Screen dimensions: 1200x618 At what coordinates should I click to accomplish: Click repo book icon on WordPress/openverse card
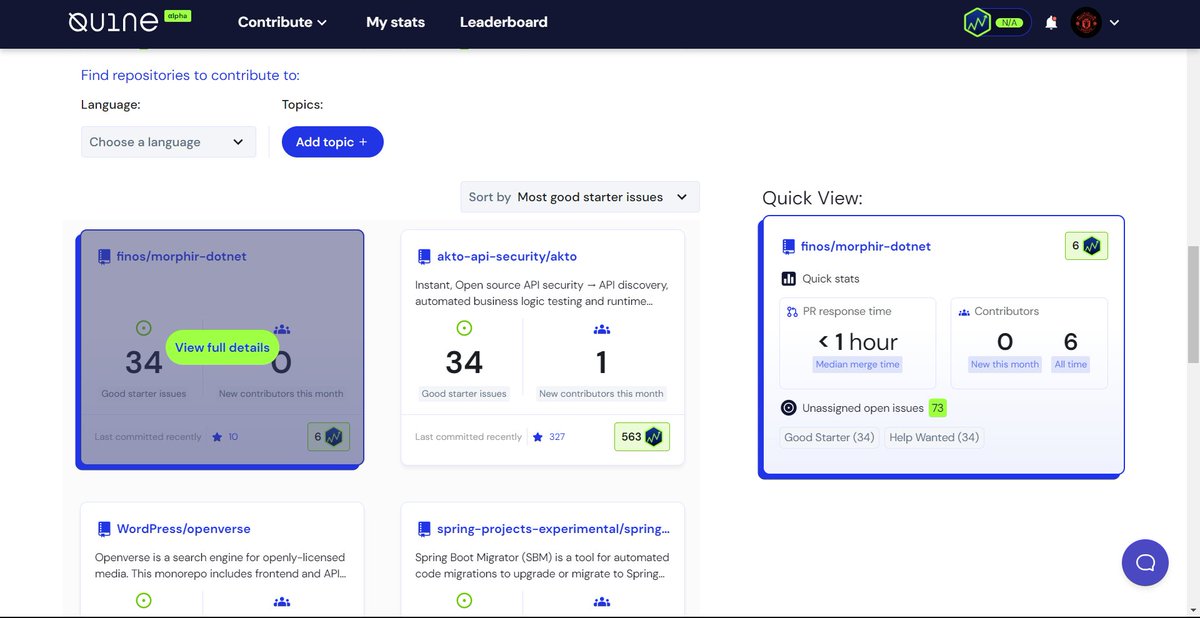(x=104, y=529)
